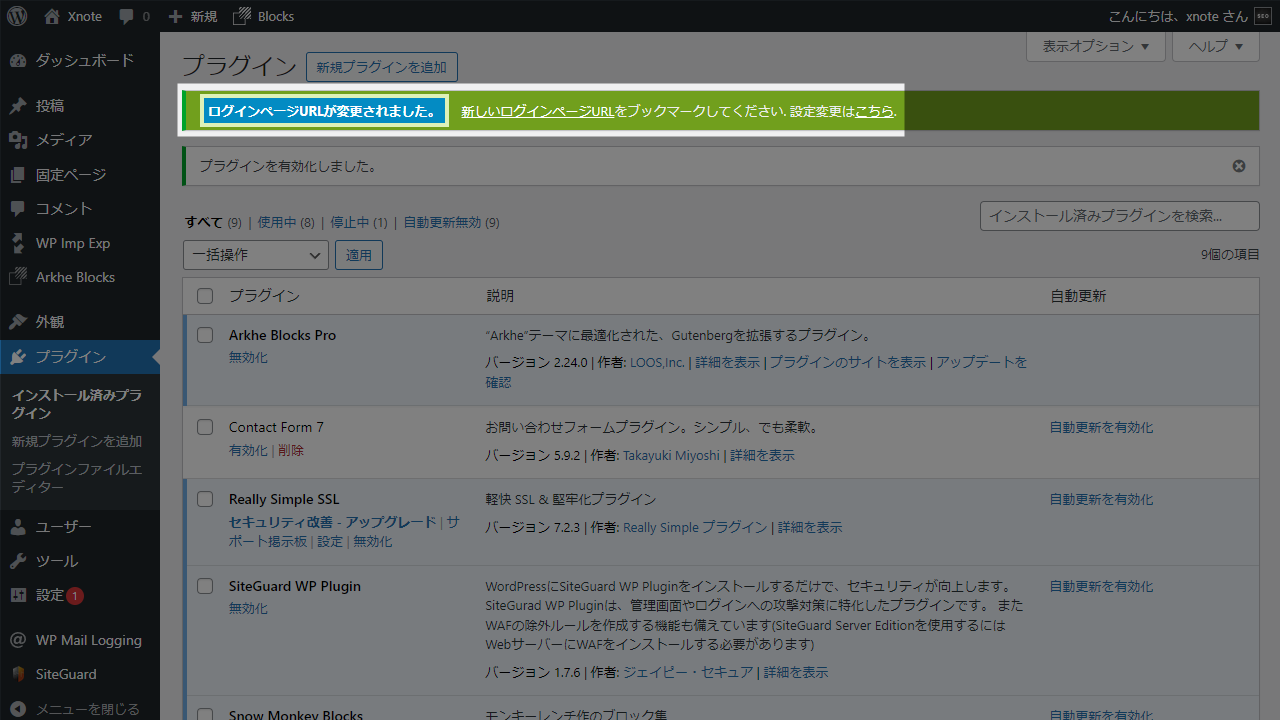Check the Contact Form 7 checkbox
This screenshot has width=1280, height=720.
[205, 427]
